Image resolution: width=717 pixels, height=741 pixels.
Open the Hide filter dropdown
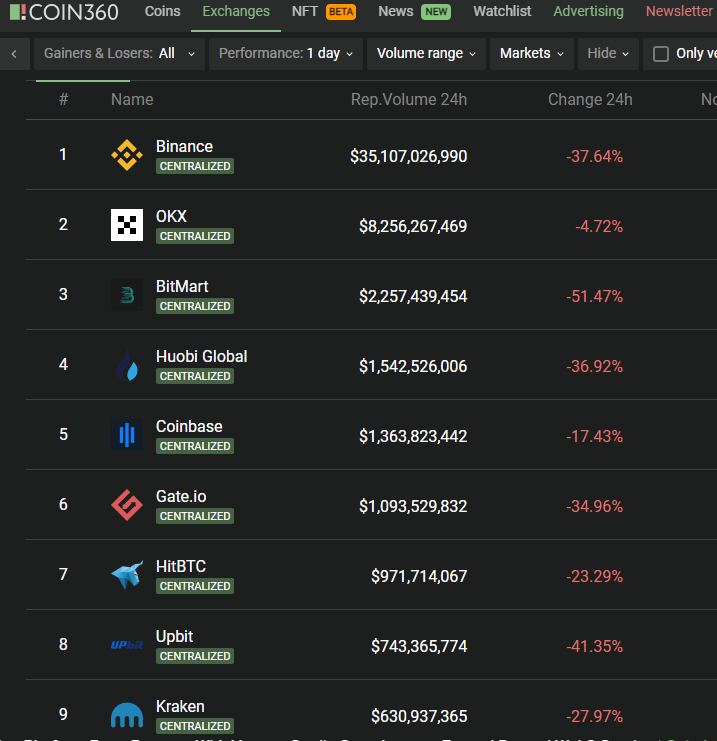[x=608, y=54]
